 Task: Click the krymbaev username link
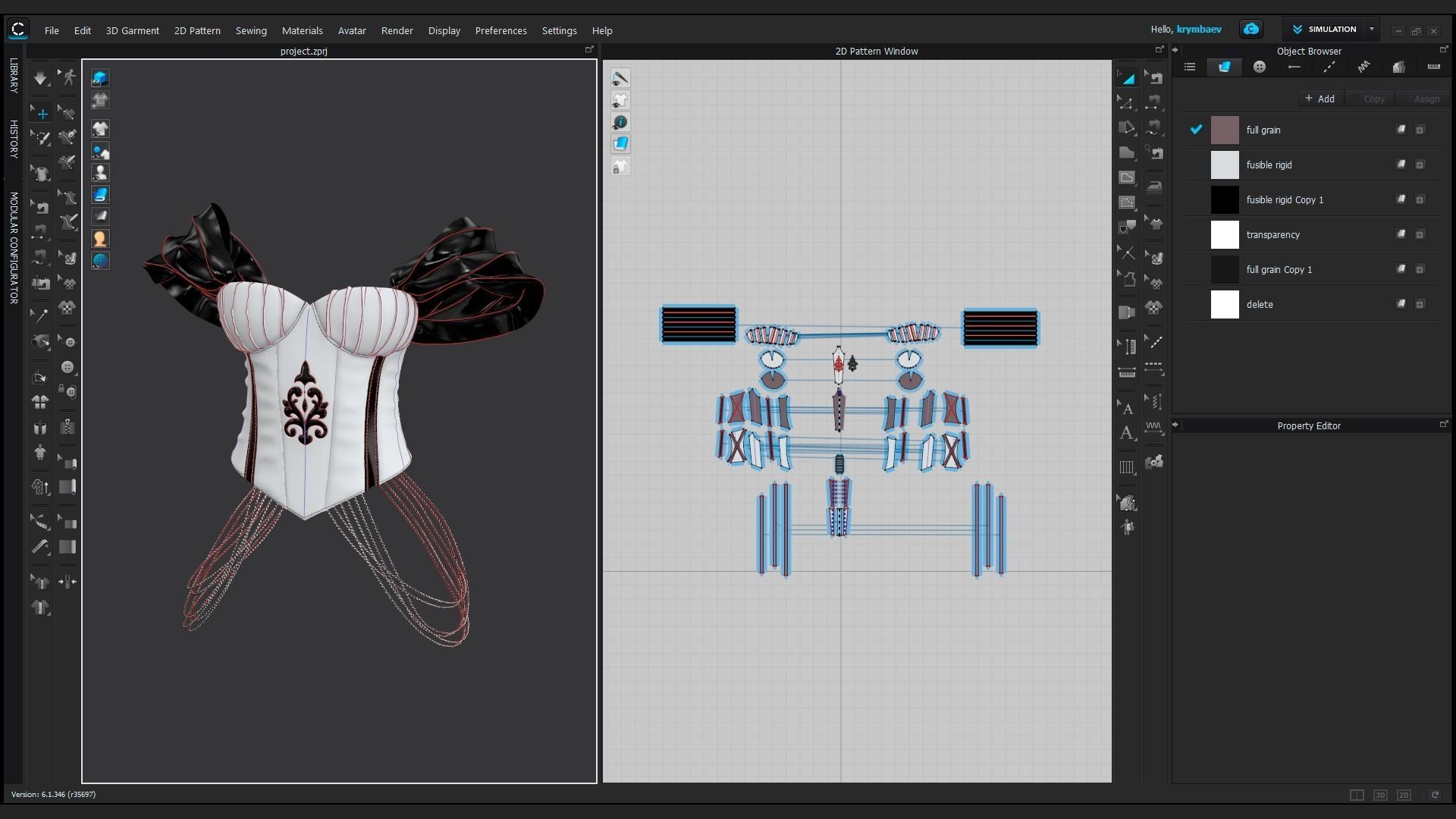click(1199, 29)
